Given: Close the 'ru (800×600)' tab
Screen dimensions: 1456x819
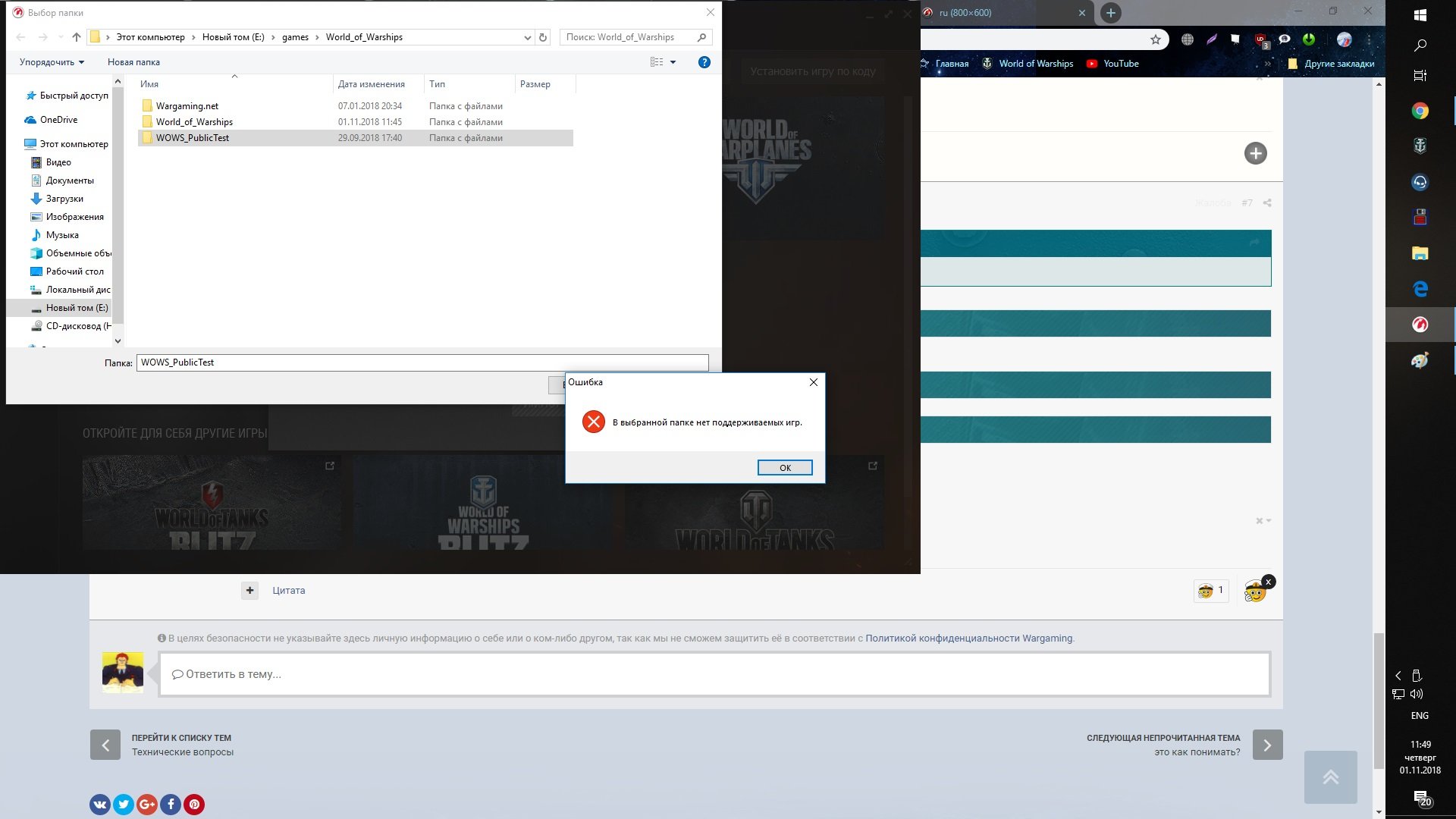Looking at the screenshot, I should click(1082, 13).
